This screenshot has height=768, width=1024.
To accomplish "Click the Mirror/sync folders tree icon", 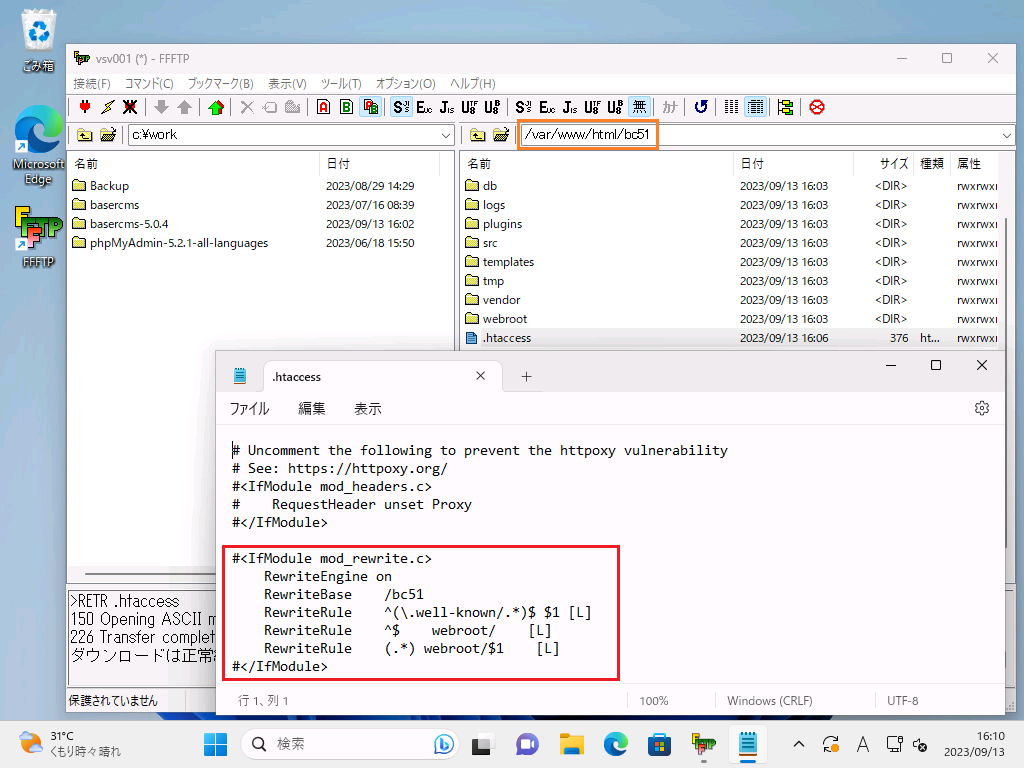I will point(785,107).
